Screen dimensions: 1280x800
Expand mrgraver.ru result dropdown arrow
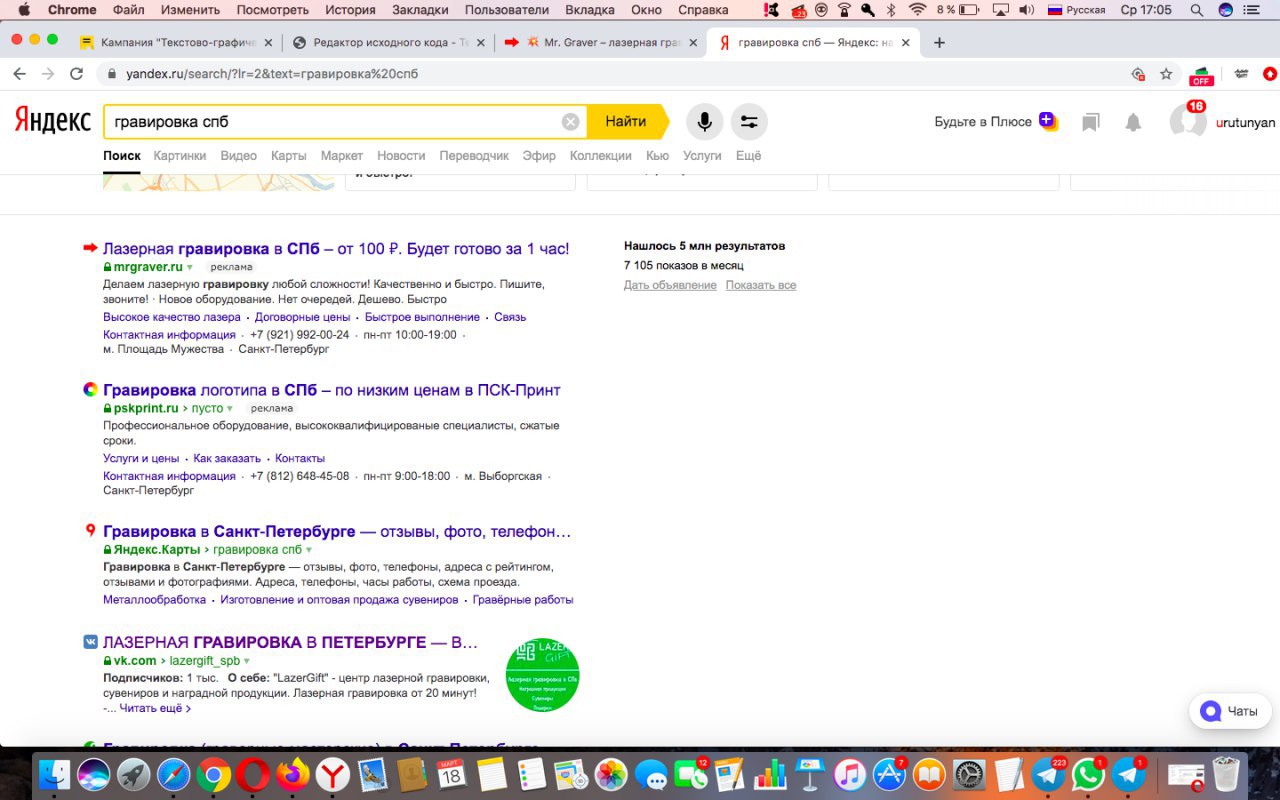click(190, 268)
